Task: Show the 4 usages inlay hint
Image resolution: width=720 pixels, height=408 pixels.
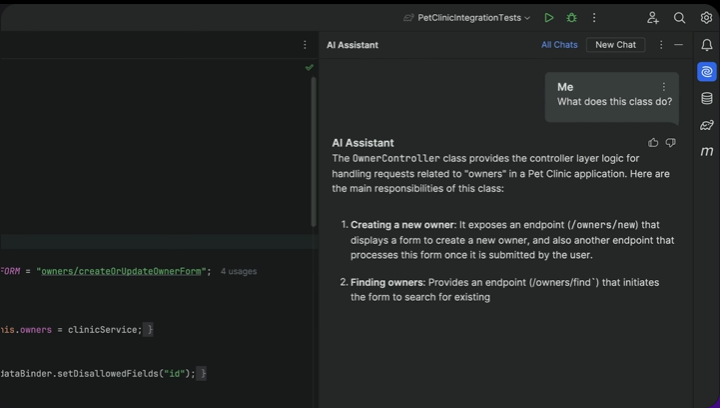Action: [238, 271]
